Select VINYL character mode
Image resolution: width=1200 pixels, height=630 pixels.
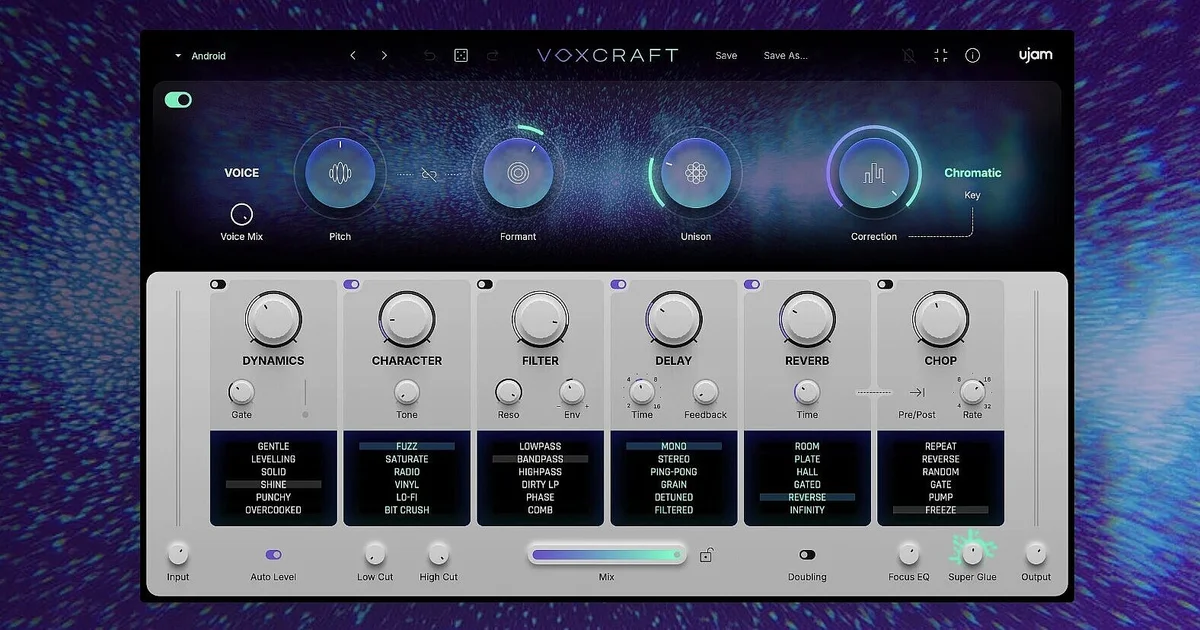coord(407,484)
